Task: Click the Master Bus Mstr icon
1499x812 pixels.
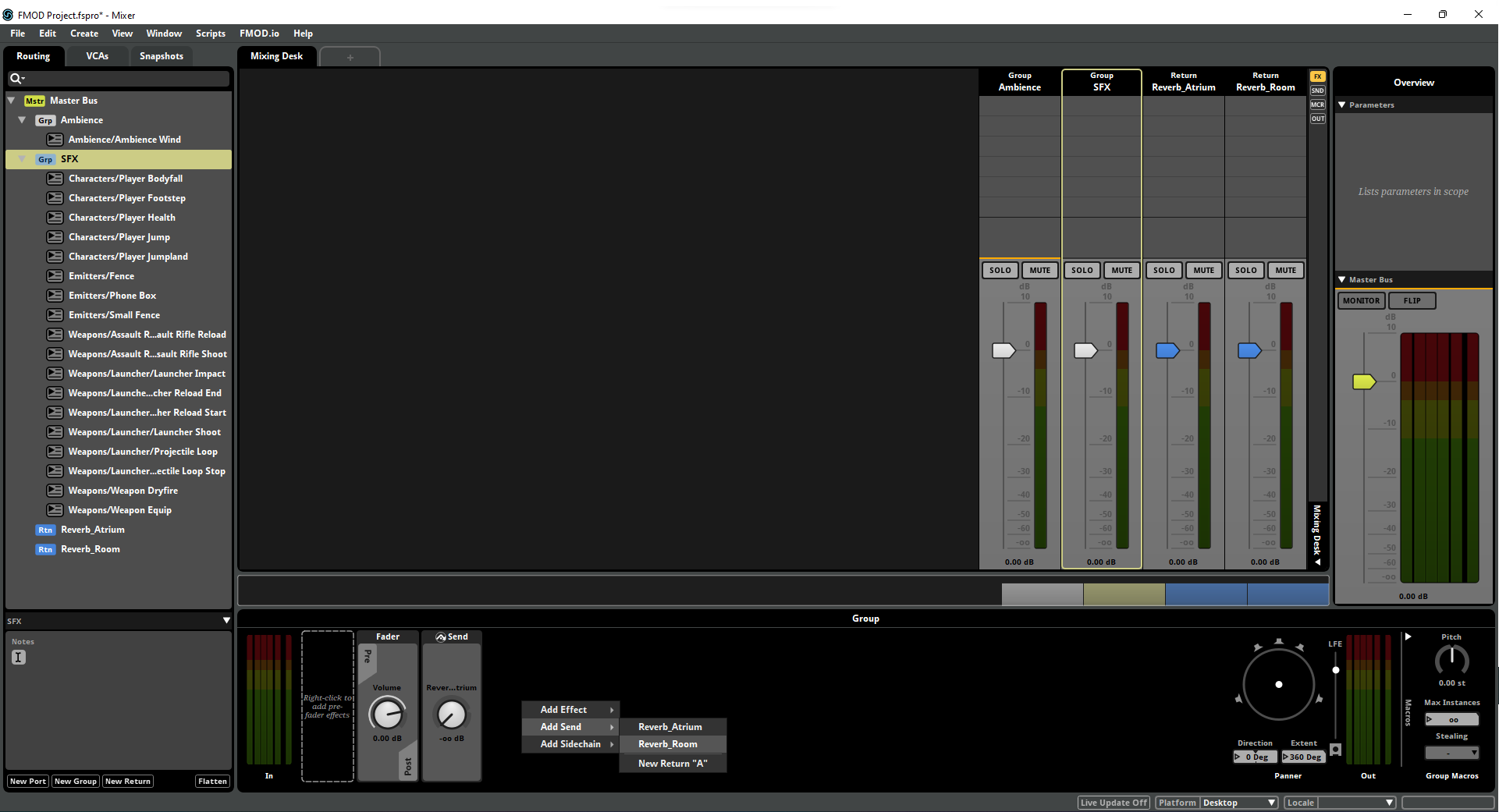Action: tap(34, 101)
